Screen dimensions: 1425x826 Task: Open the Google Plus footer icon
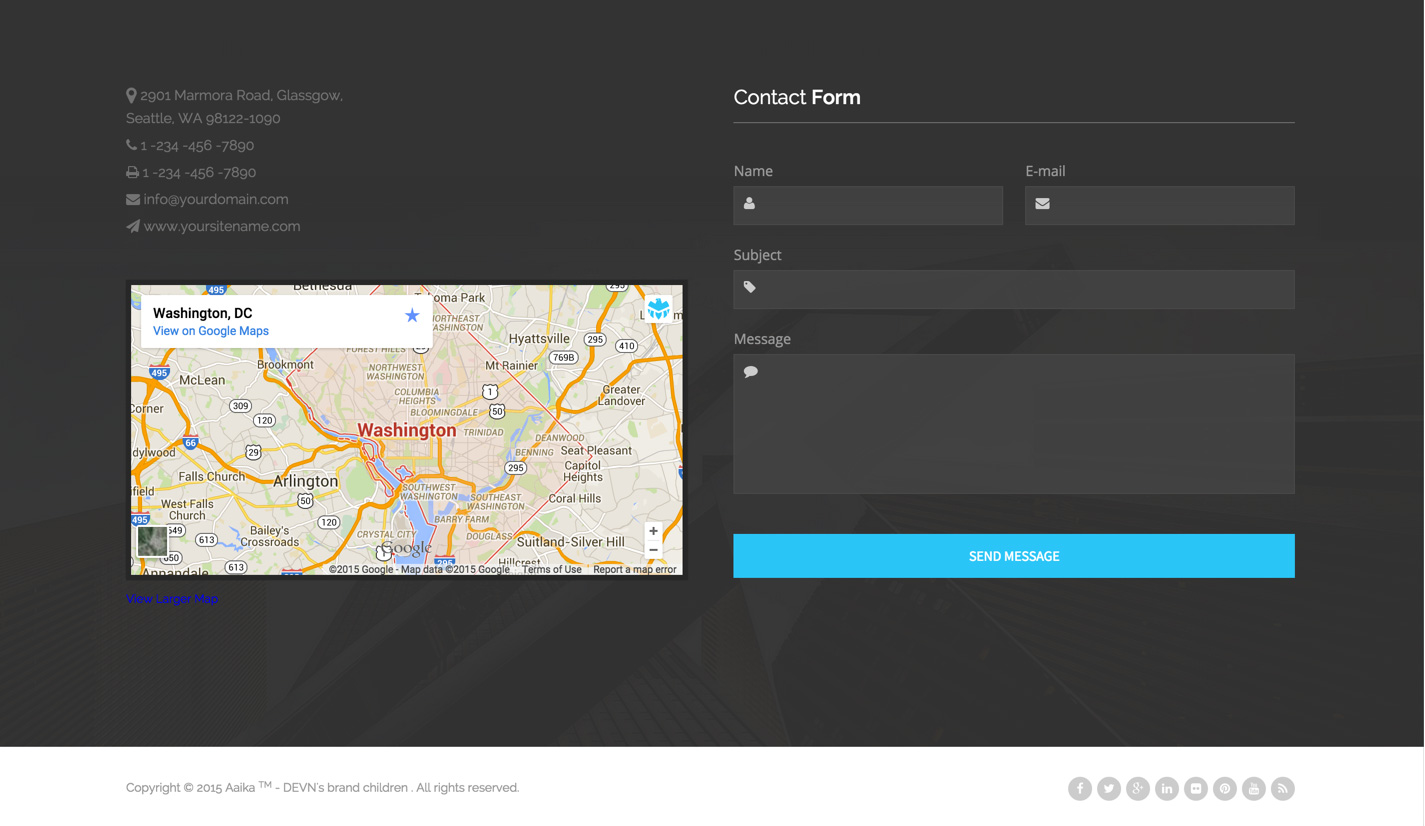pos(1138,789)
